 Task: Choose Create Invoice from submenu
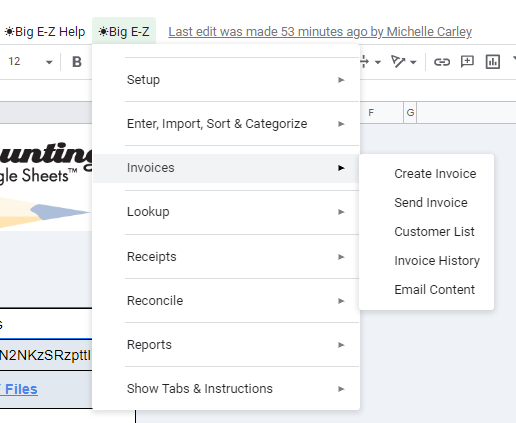tap(427, 174)
